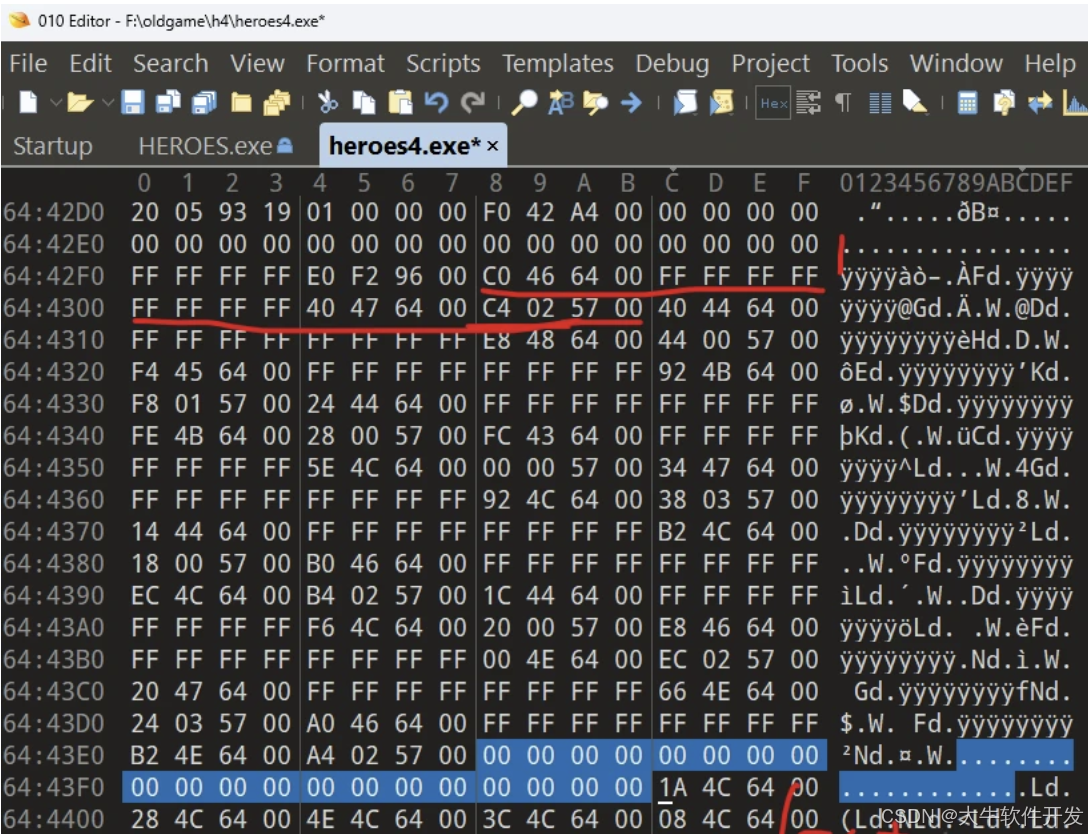Click the Run Template icon
Screen dimensions: 1088x834
[721, 103]
